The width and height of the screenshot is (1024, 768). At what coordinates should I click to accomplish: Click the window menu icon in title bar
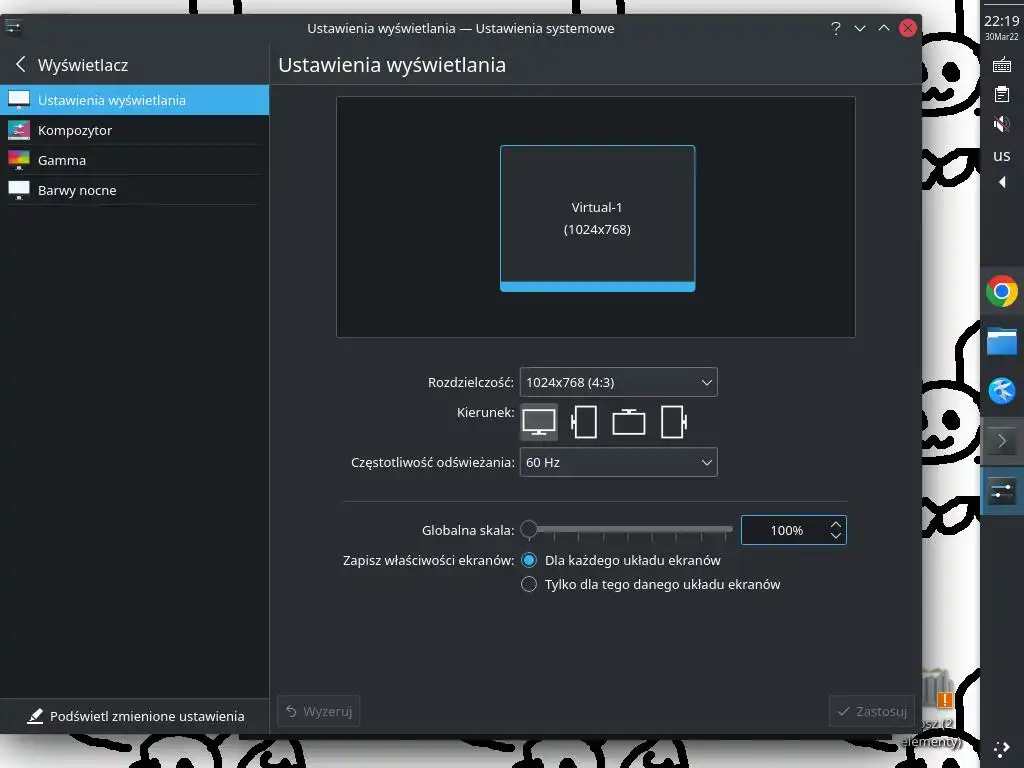pyautogui.click(x=13, y=27)
